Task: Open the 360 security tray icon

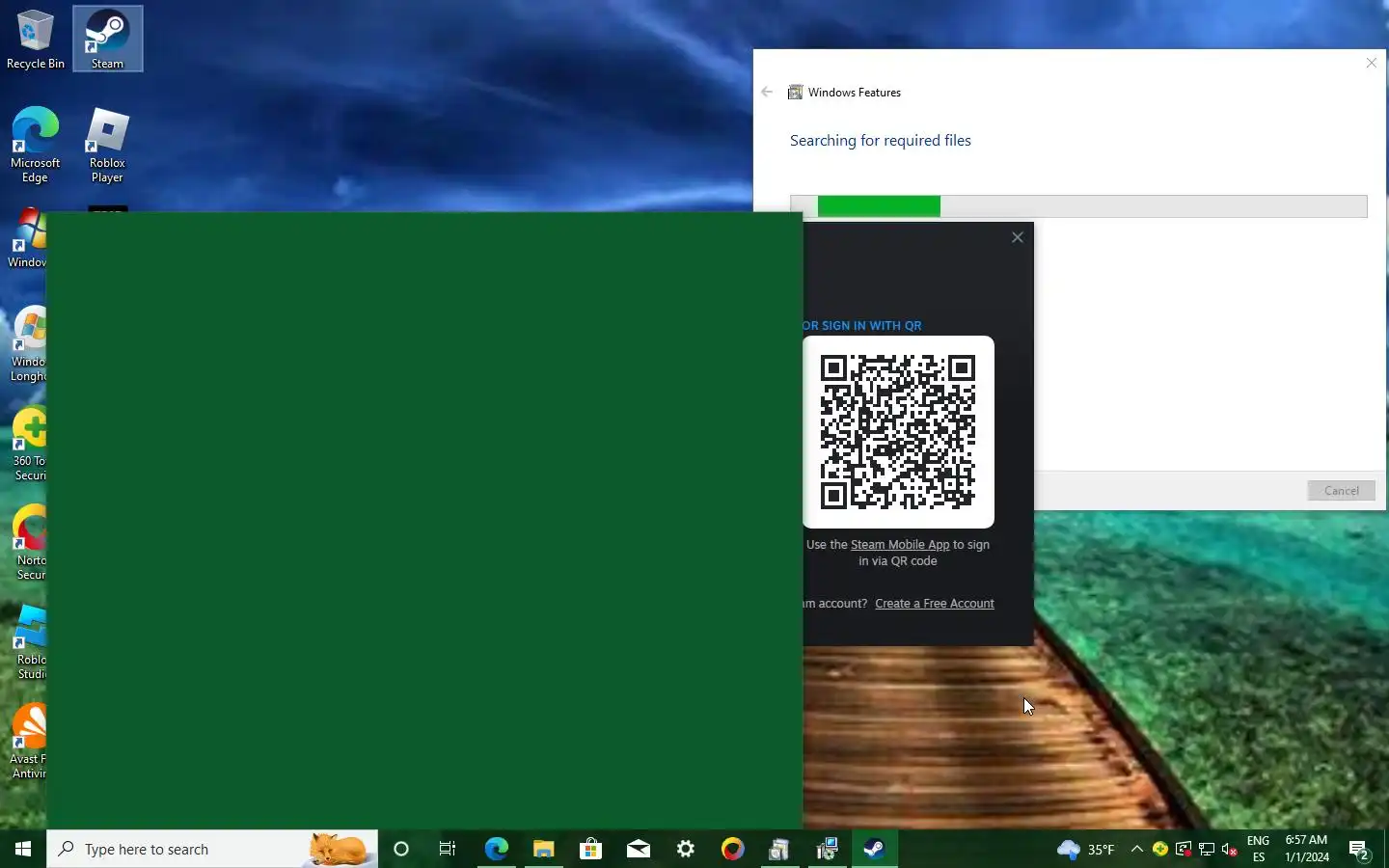Action: pos(1160,849)
